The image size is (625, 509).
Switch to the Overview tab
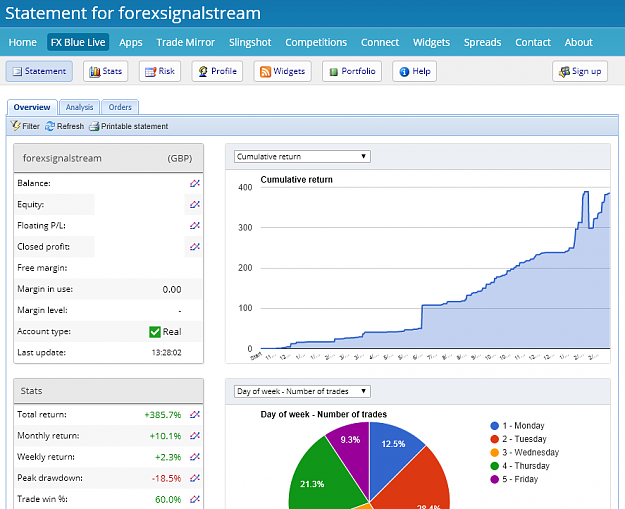click(x=32, y=107)
